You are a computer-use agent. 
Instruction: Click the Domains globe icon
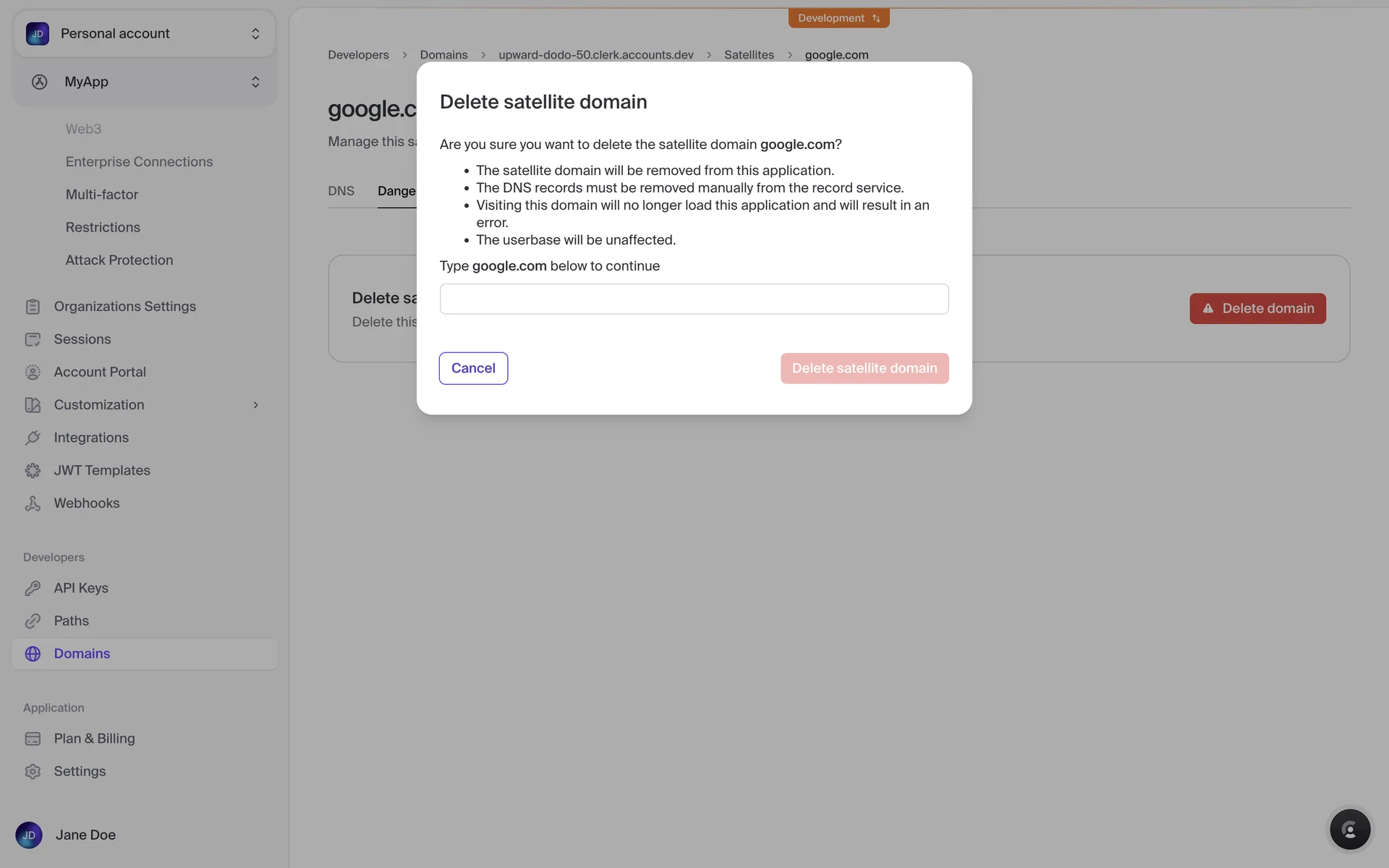[x=33, y=654]
